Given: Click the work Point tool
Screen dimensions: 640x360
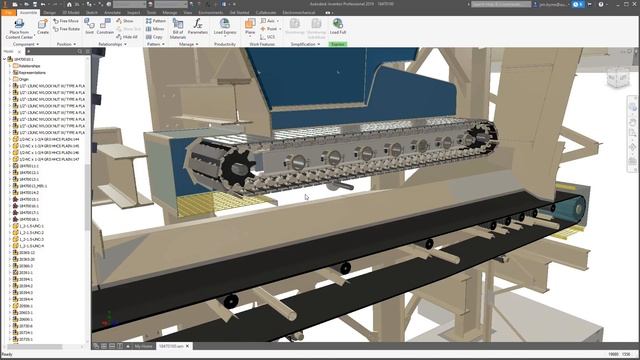Looking at the screenshot, I should pos(270,29).
